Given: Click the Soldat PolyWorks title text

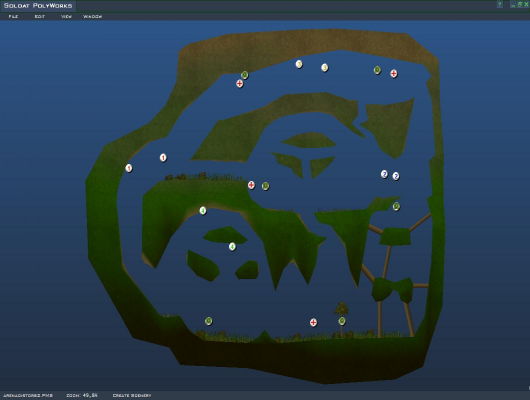Looking at the screenshot, I should [x=38, y=5].
